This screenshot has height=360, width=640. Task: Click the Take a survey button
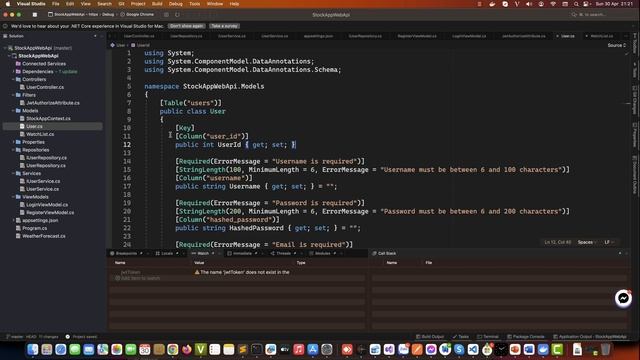pos(224,26)
